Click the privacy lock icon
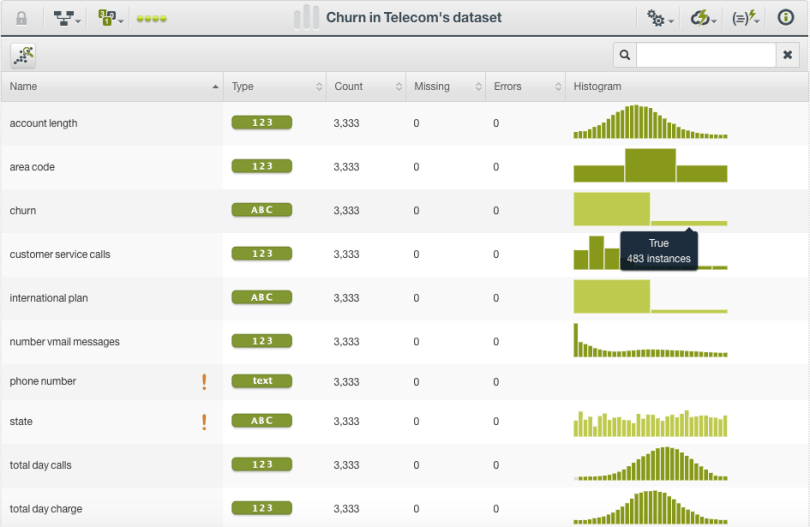Viewport: 810px width, 527px height. coord(21,18)
